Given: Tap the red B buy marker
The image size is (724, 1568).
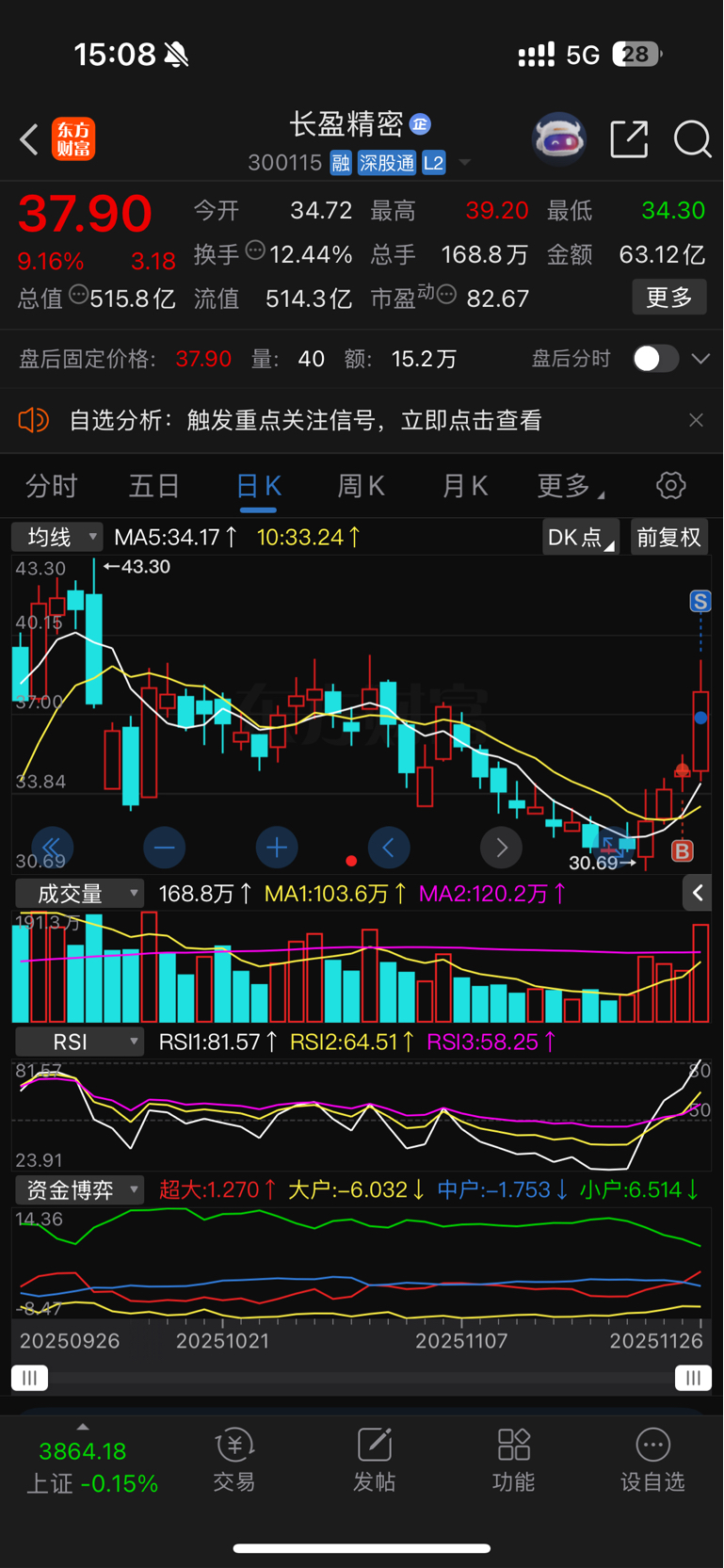Looking at the screenshot, I should point(682,850).
